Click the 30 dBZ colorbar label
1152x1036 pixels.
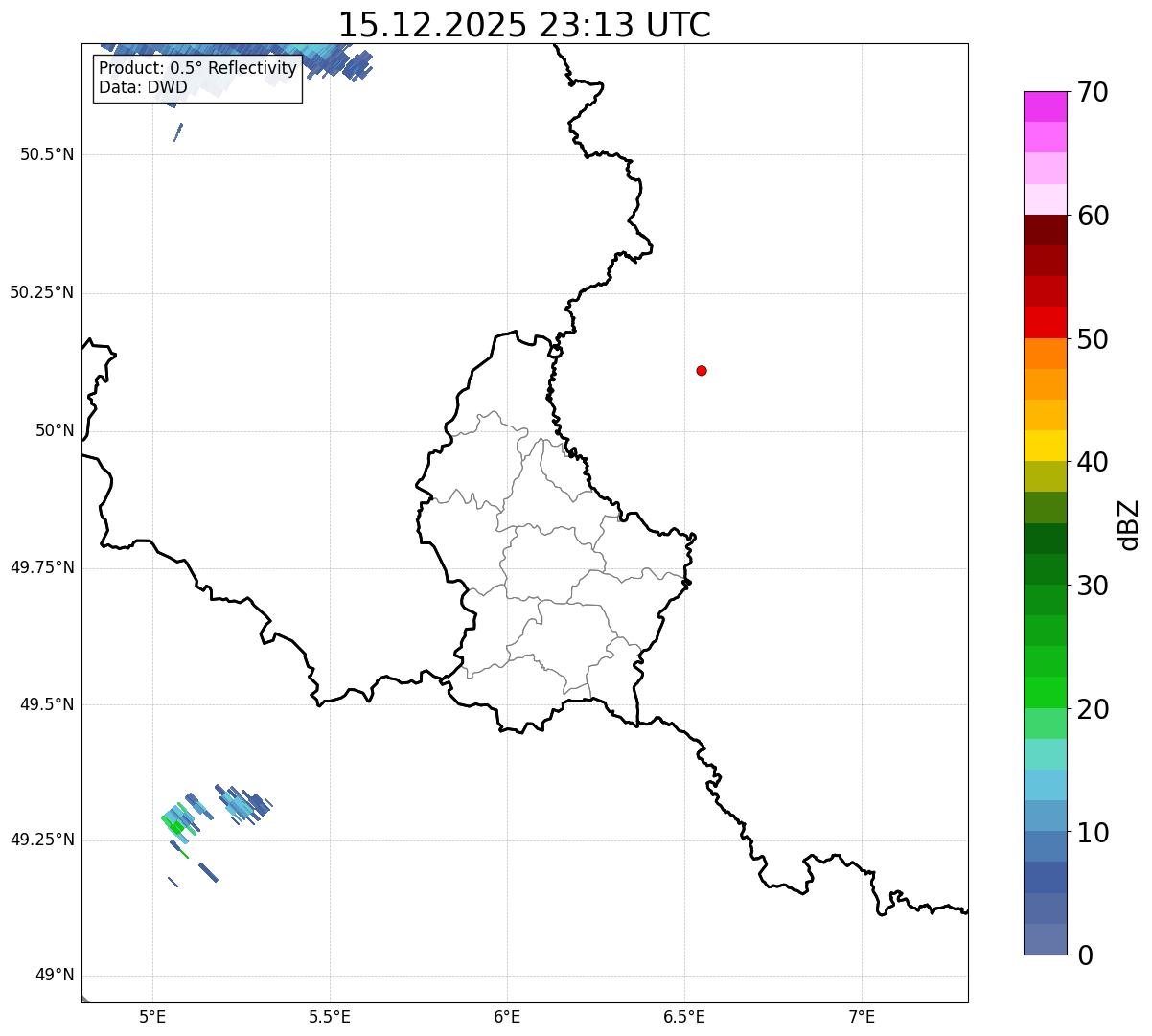tap(1093, 586)
